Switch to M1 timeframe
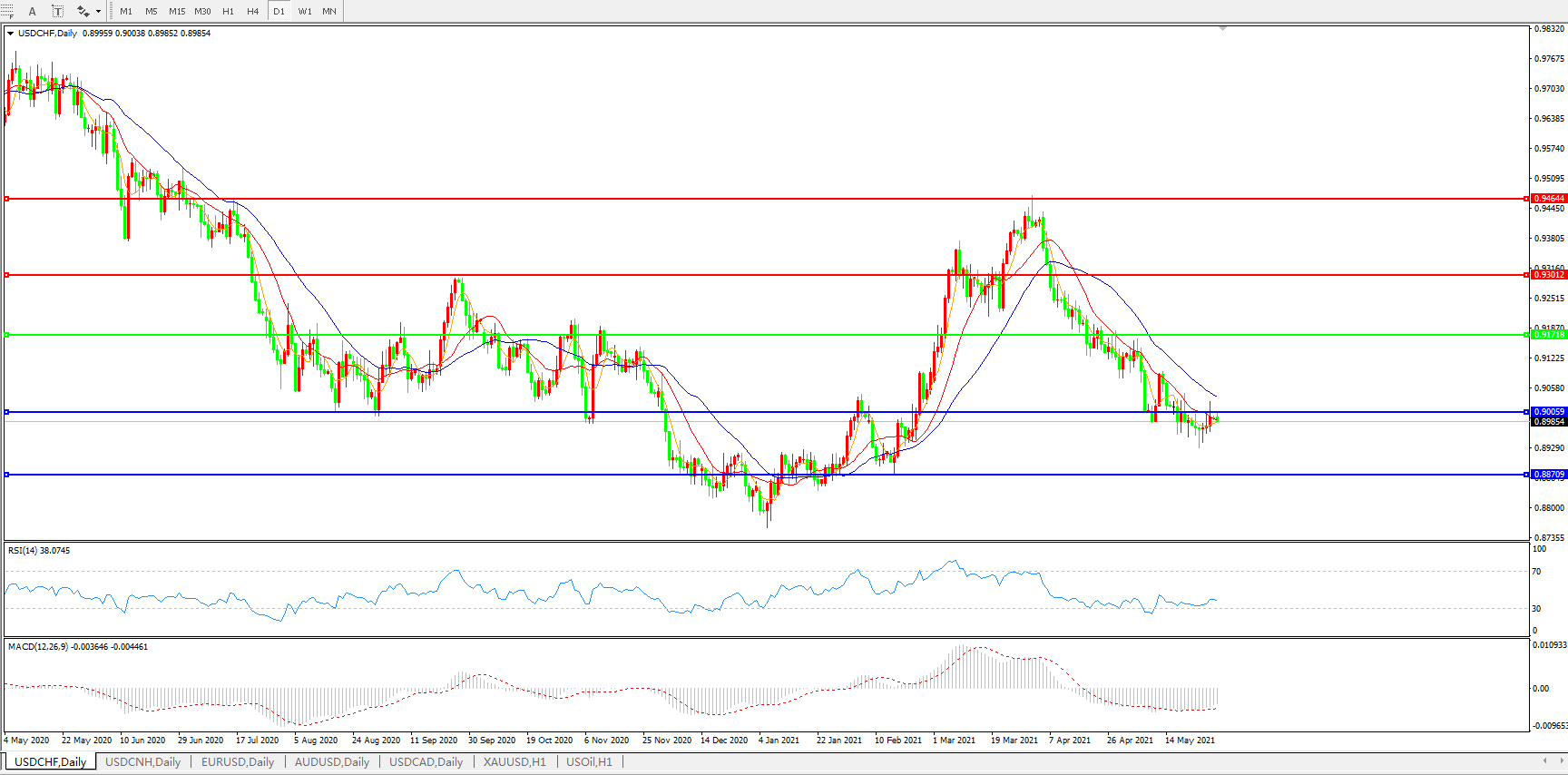The image size is (1568, 775). click(x=126, y=11)
